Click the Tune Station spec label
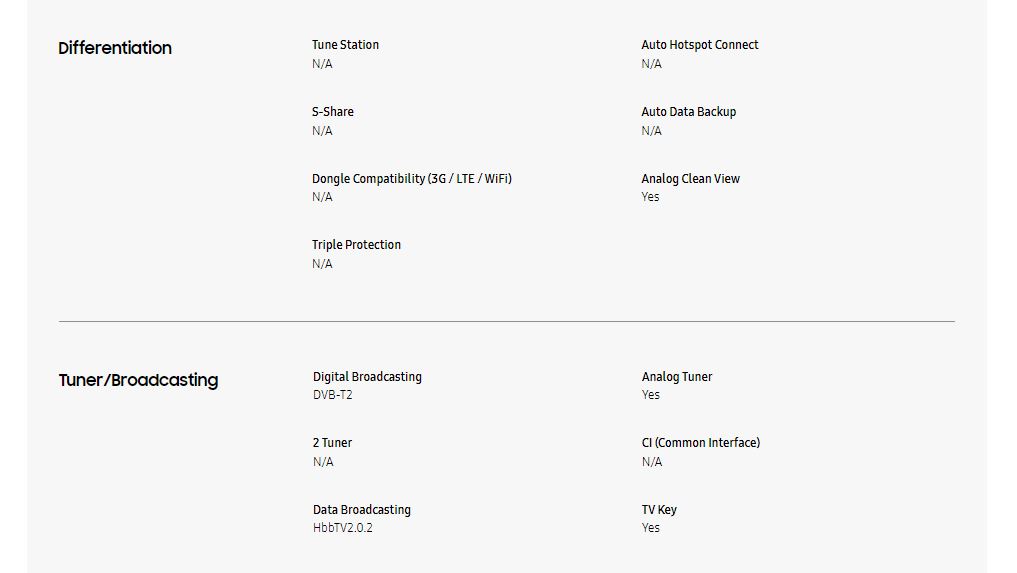1017x573 pixels. click(345, 45)
